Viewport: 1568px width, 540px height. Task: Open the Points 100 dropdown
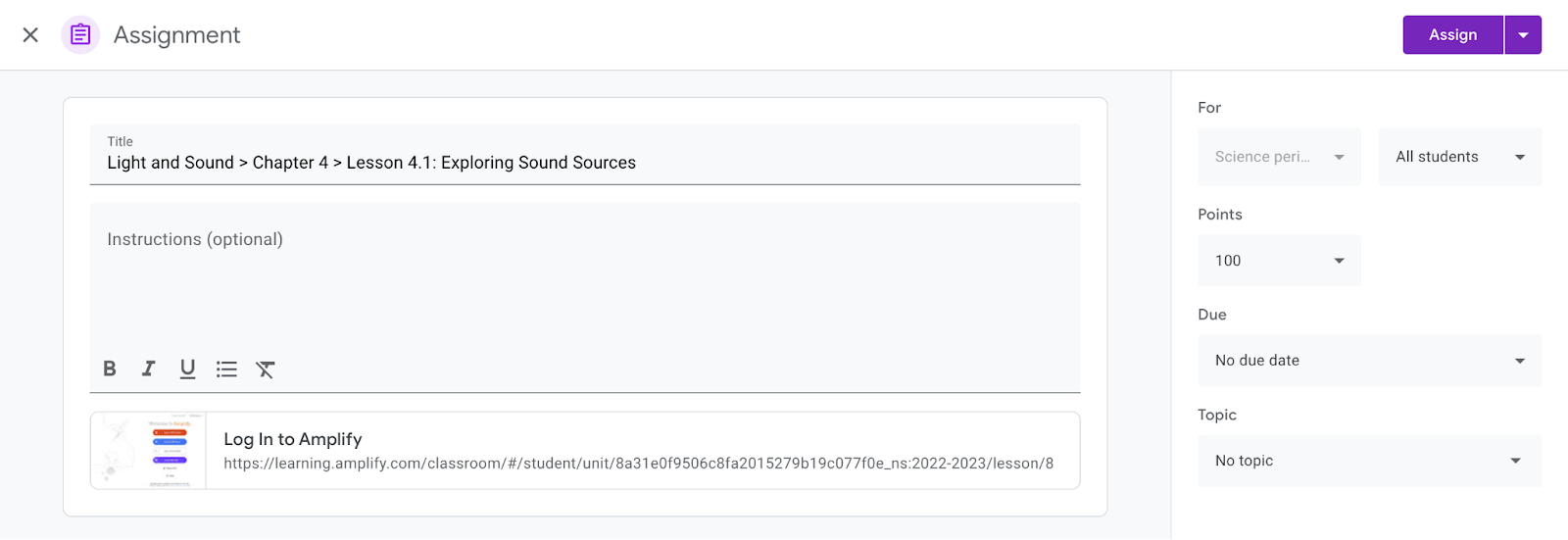tap(1279, 261)
